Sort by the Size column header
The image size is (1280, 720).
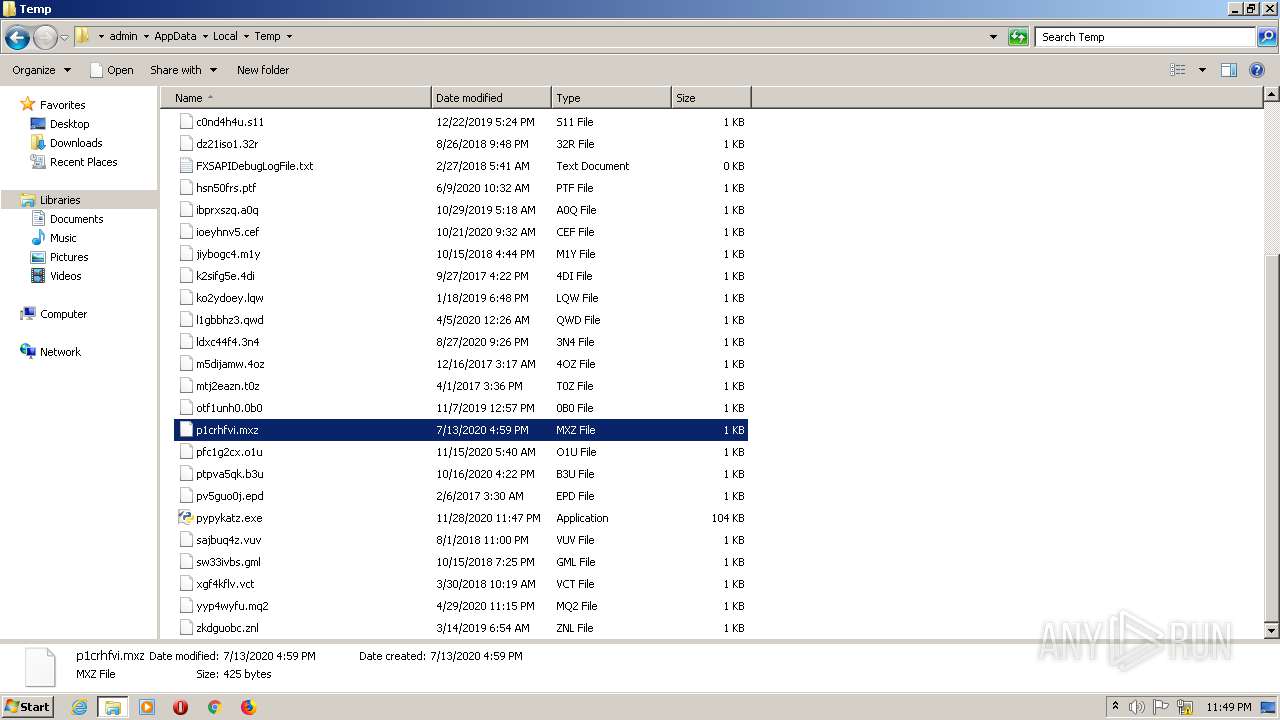pyautogui.click(x=711, y=98)
